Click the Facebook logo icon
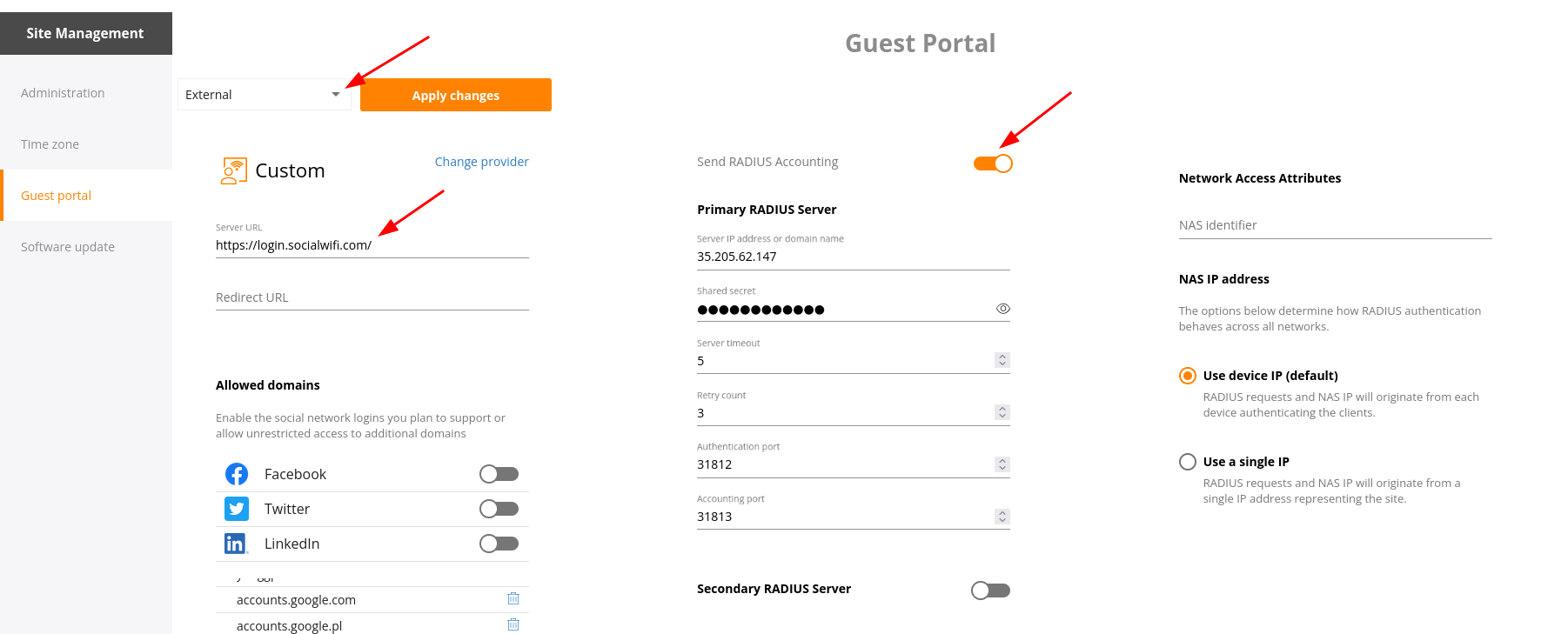Screen dimensions: 1568x634 [237, 474]
